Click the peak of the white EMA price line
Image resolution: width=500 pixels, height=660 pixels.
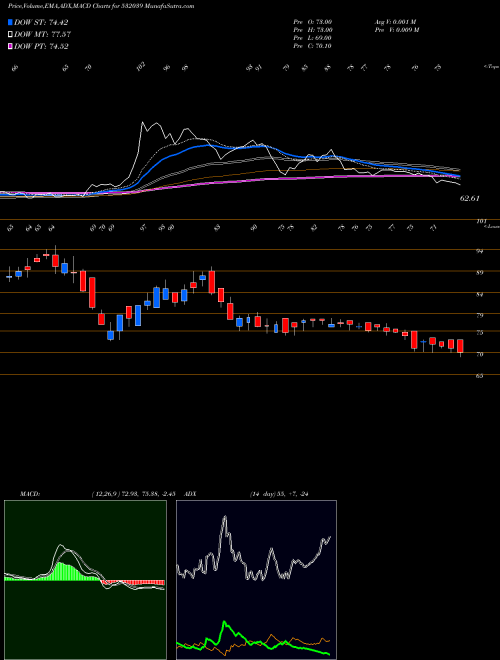pos(143,122)
